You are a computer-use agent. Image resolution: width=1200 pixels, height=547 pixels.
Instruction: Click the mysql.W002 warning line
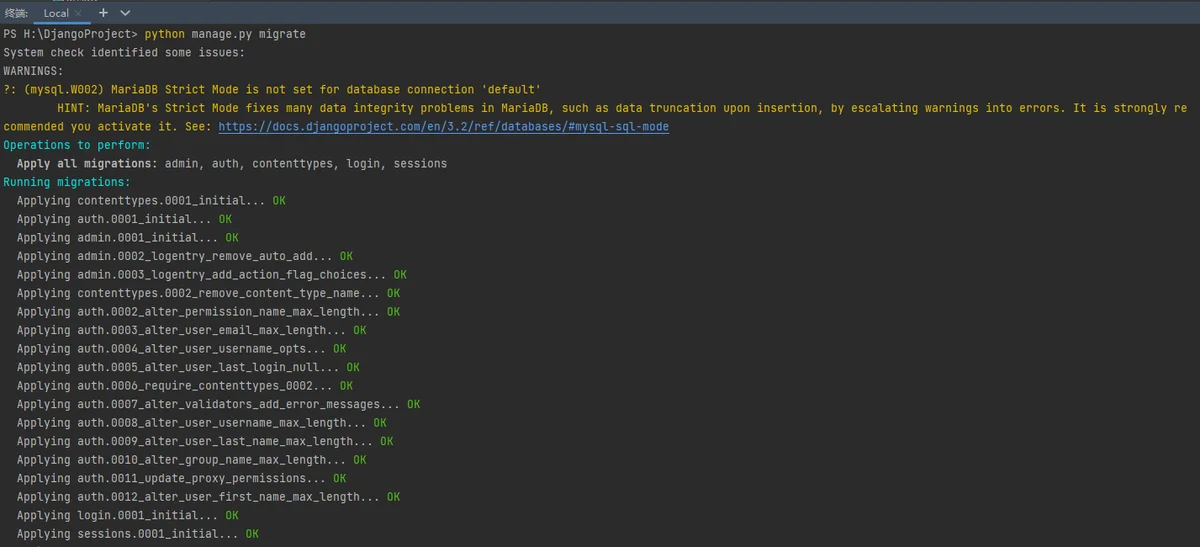[272, 90]
